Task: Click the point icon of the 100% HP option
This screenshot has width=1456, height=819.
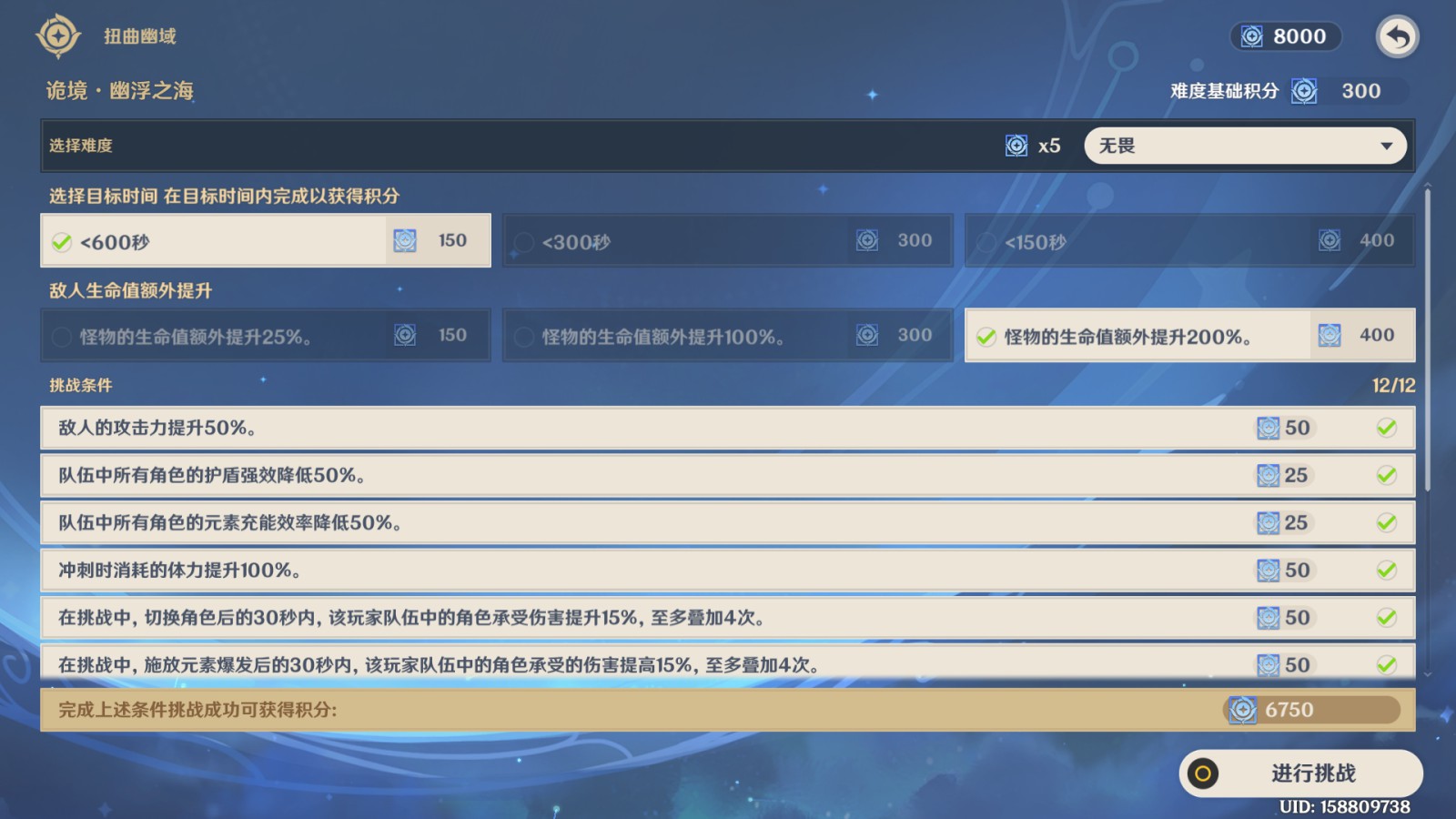Action: [x=867, y=335]
